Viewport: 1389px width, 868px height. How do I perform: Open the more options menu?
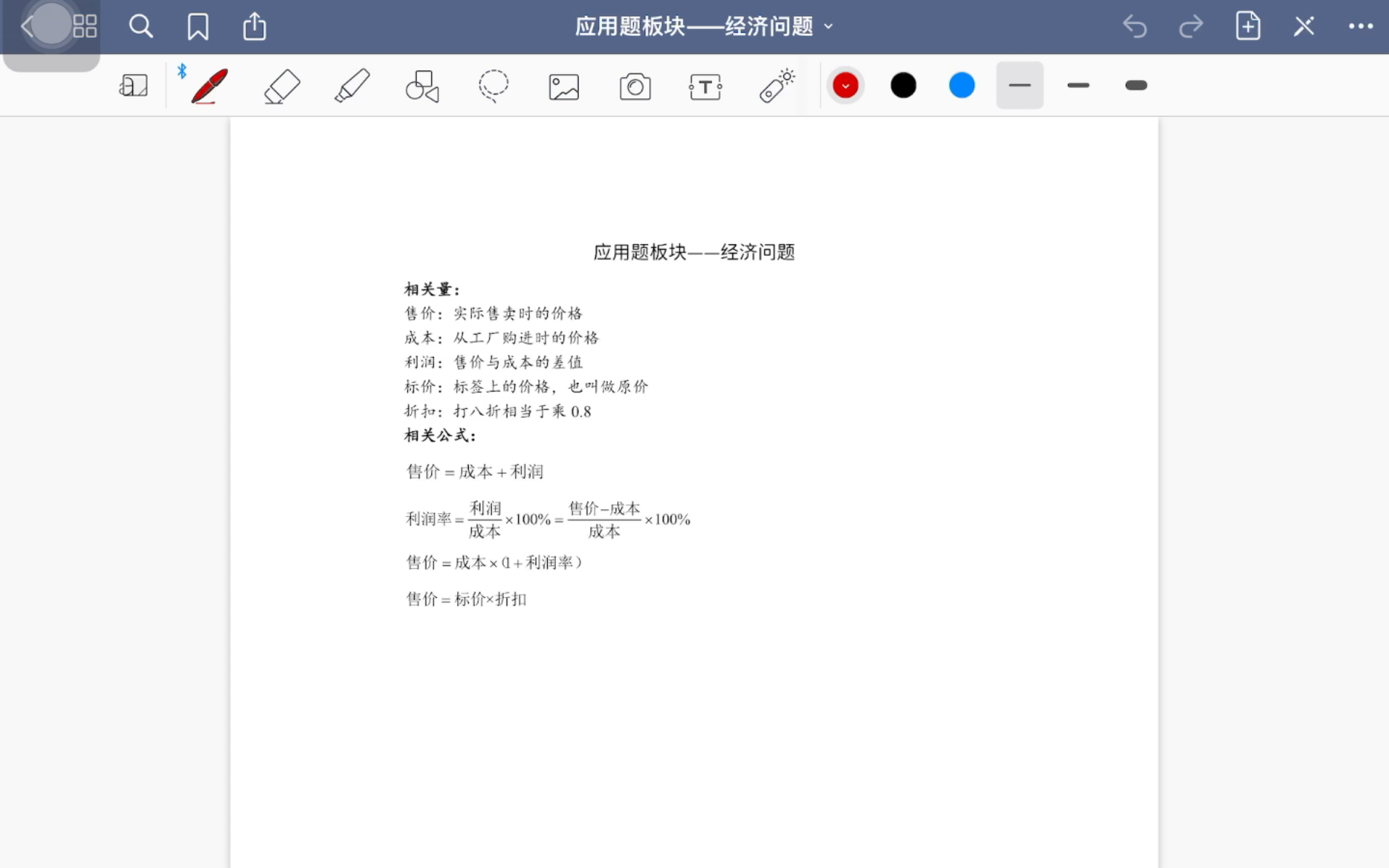(x=1361, y=26)
